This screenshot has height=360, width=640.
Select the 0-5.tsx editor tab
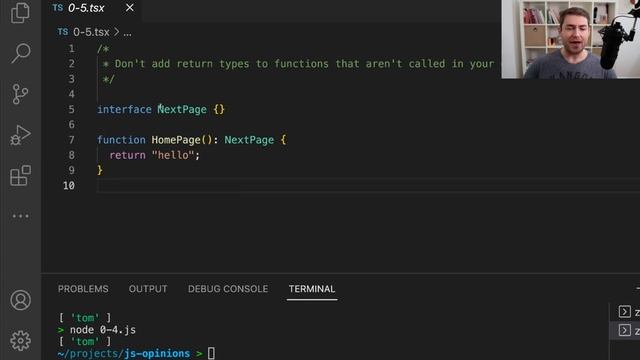pyautogui.click(x=92, y=8)
